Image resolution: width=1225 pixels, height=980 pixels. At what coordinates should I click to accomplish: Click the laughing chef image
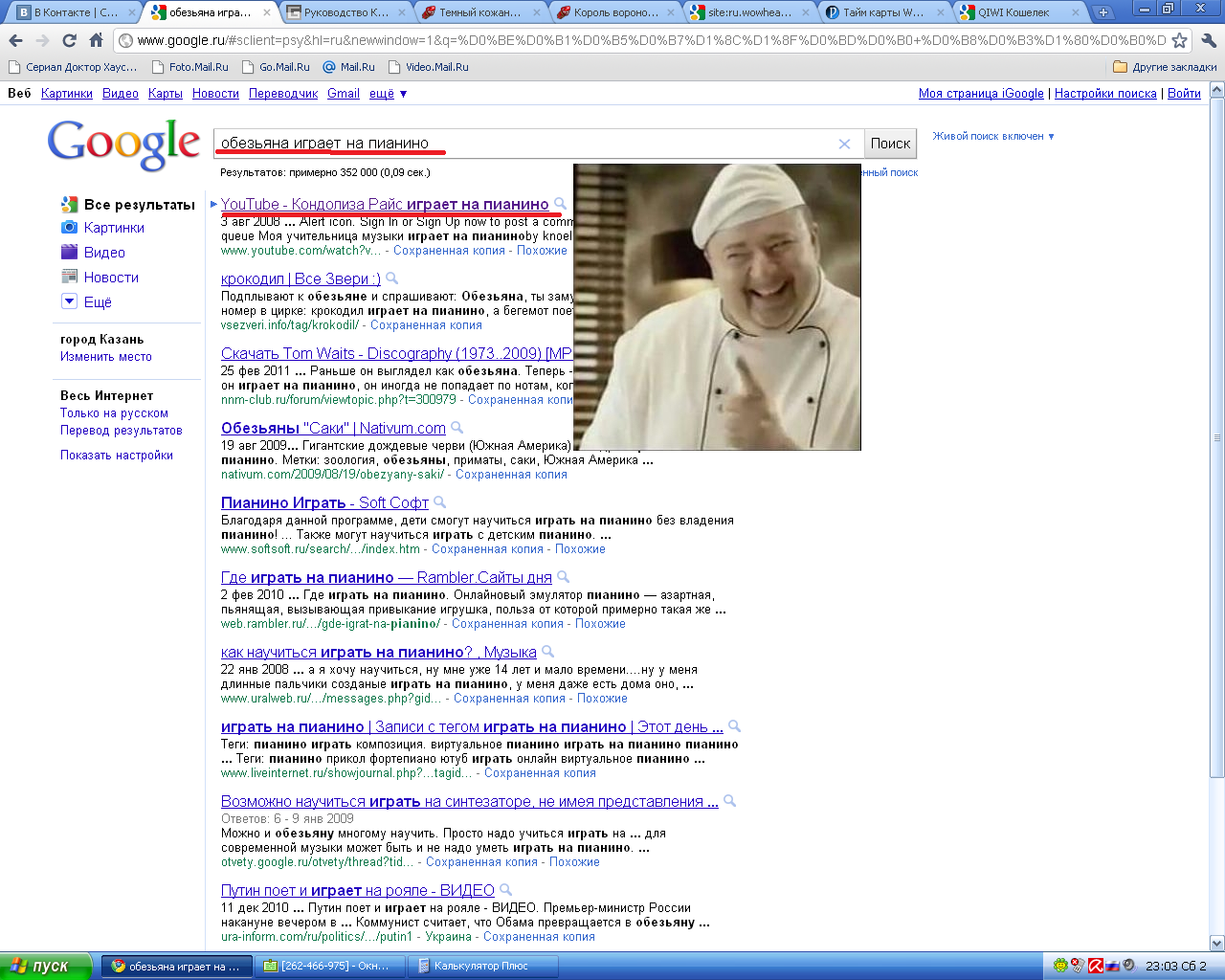point(717,306)
